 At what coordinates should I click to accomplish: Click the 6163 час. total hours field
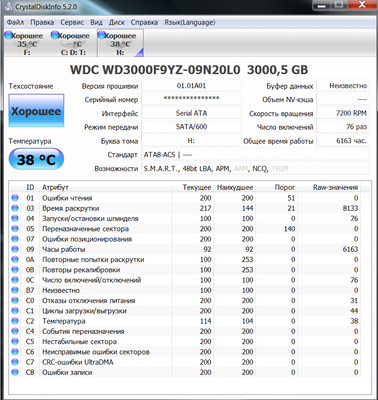[x=343, y=141]
